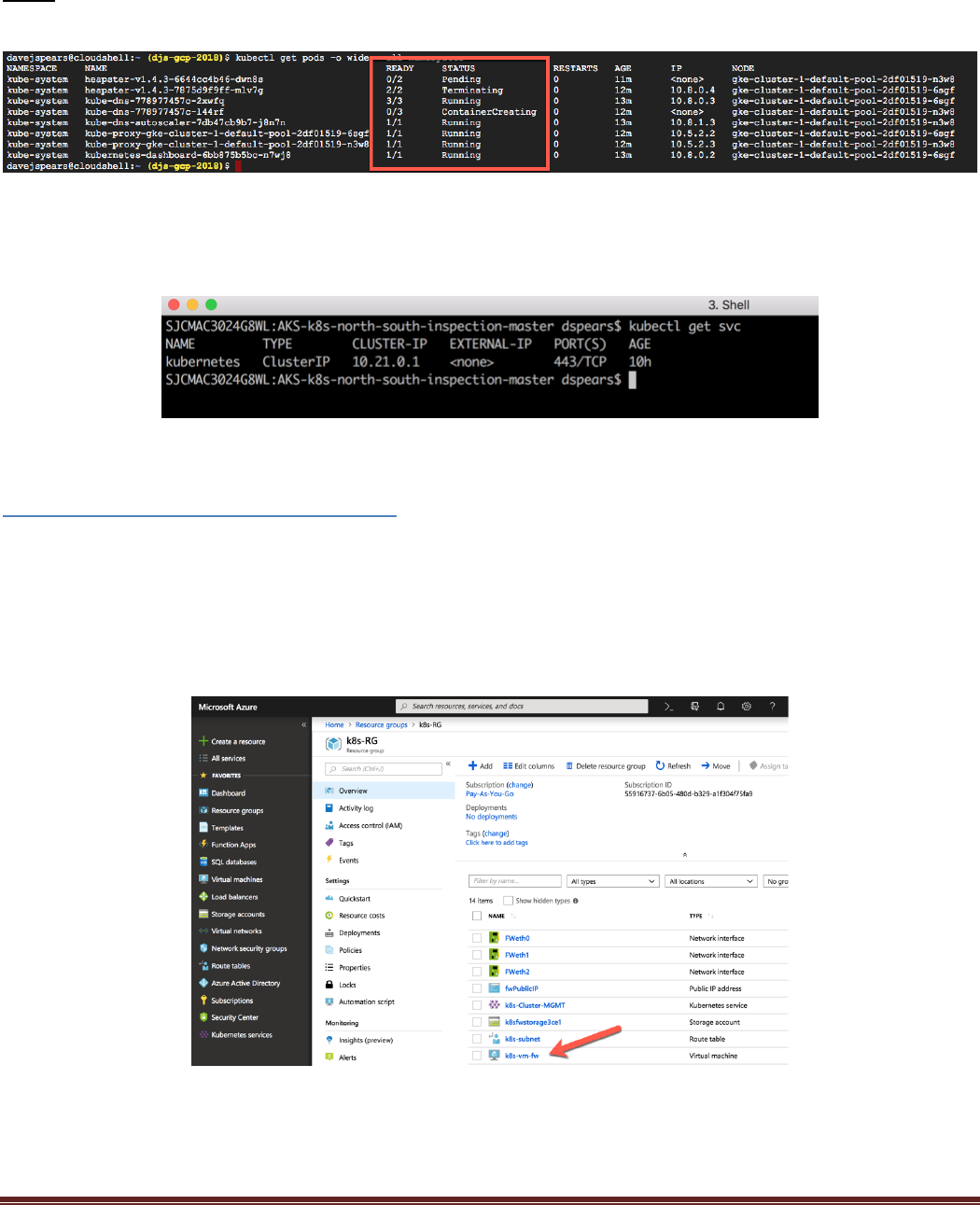Open the directory and subscription filter icon

(694, 707)
